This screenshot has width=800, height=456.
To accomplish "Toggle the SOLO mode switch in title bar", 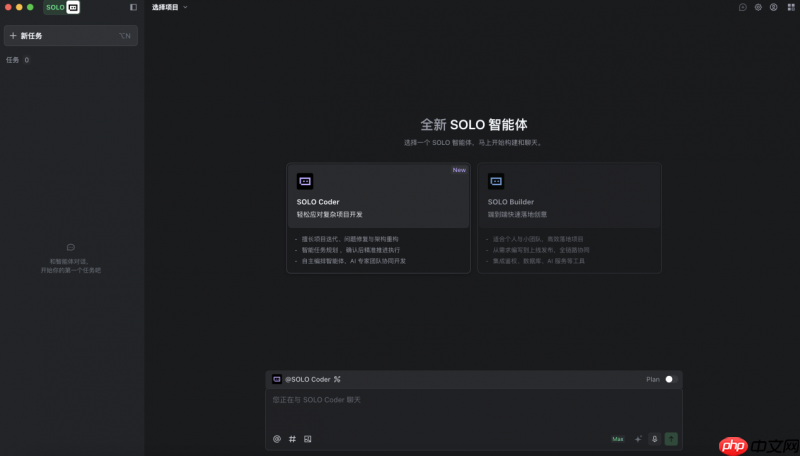I will pyautogui.click(x=62, y=7).
